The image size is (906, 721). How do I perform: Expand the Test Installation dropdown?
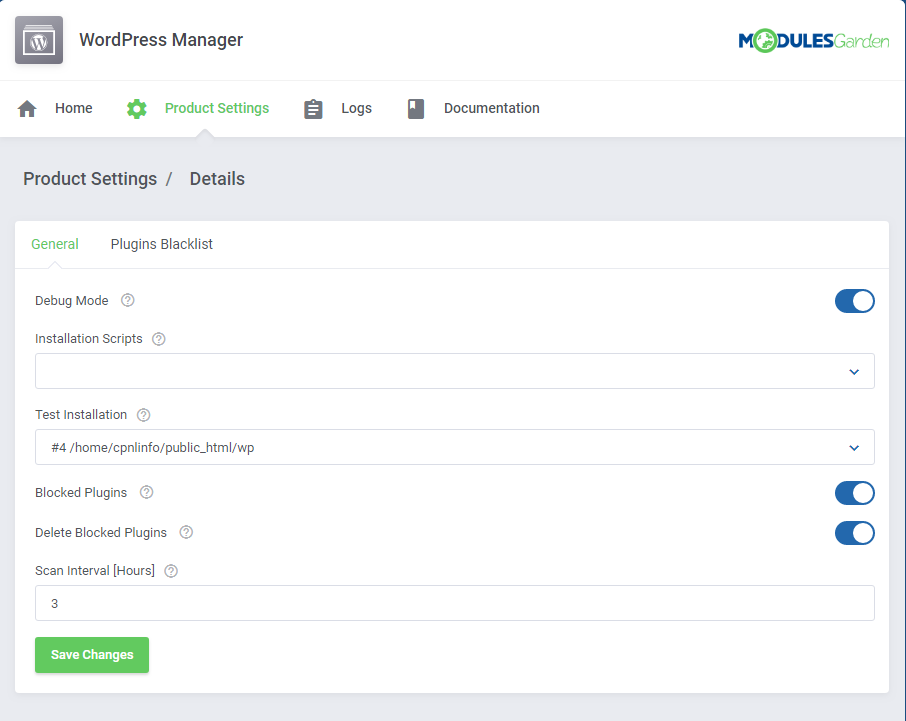point(455,447)
